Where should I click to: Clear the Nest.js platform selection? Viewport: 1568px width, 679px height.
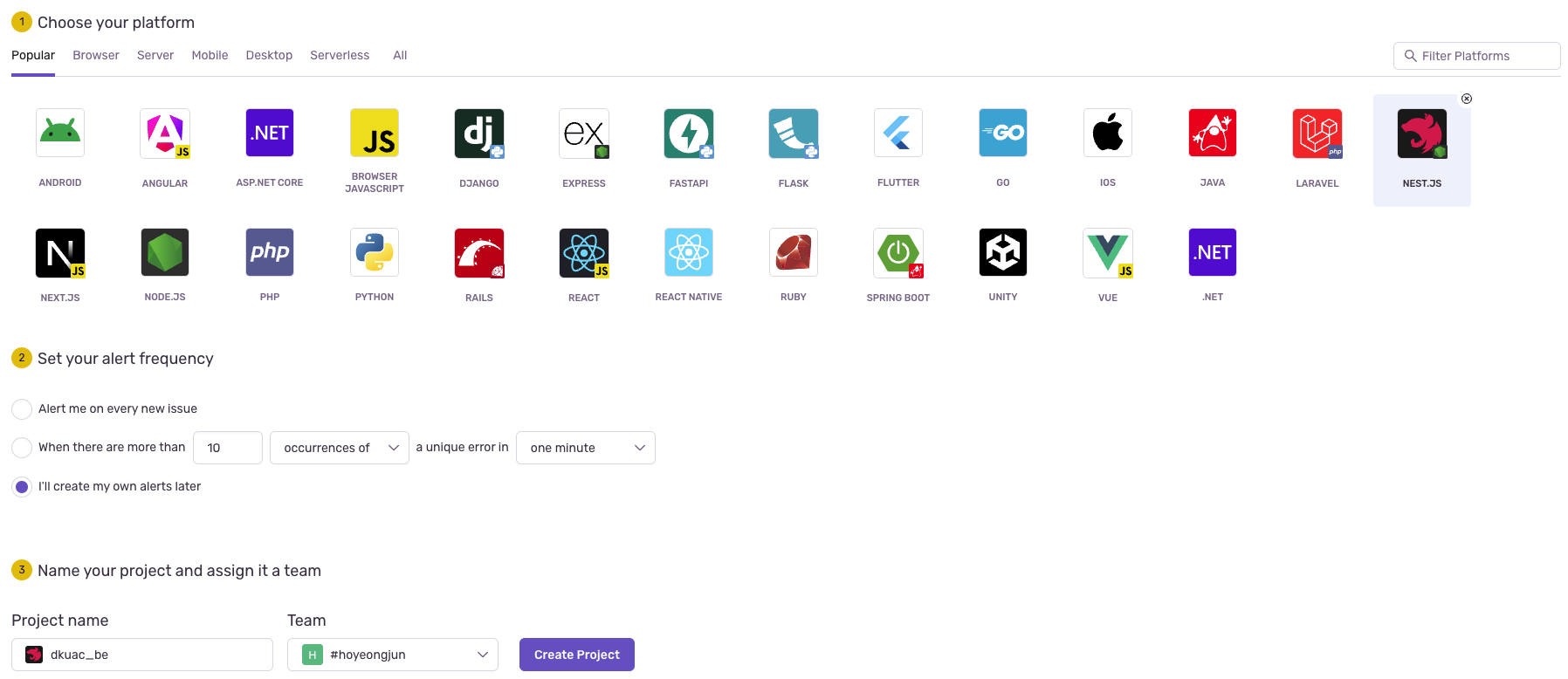[x=1467, y=99]
